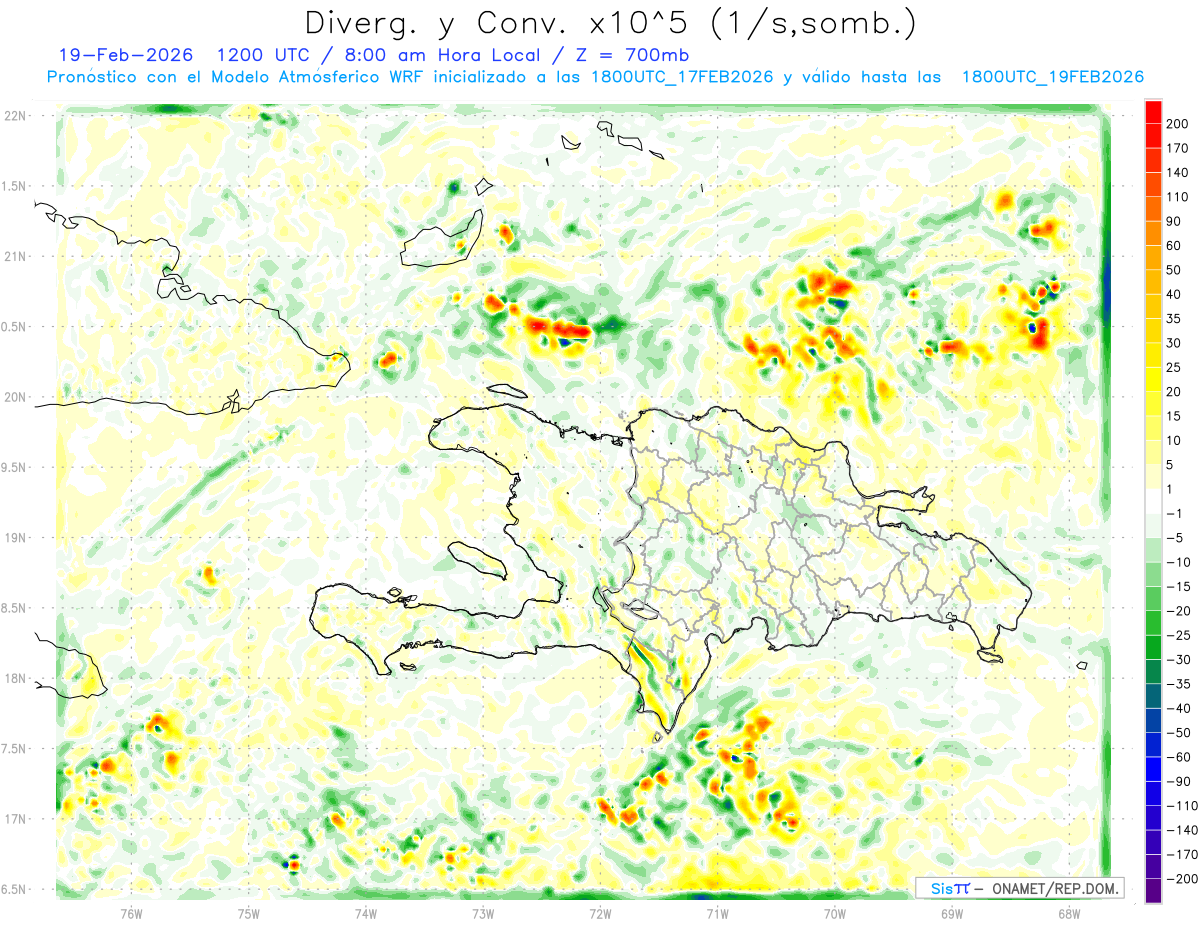
Task: Click the '21N' latitude label
Action: click(x=15, y=256)
